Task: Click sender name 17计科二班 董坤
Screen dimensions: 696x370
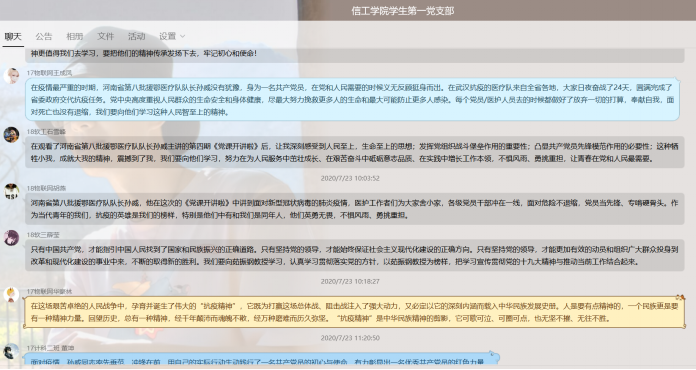Action: tap(50, 348)
